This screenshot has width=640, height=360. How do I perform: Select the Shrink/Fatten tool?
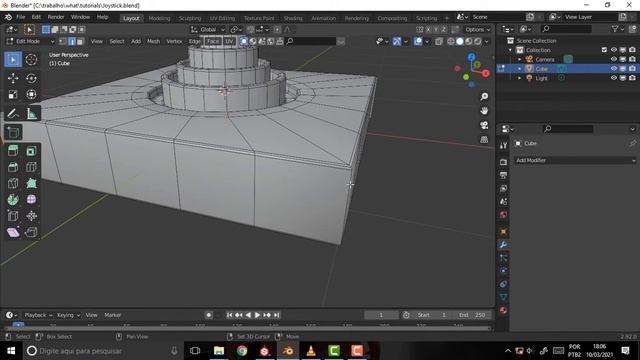31,216
